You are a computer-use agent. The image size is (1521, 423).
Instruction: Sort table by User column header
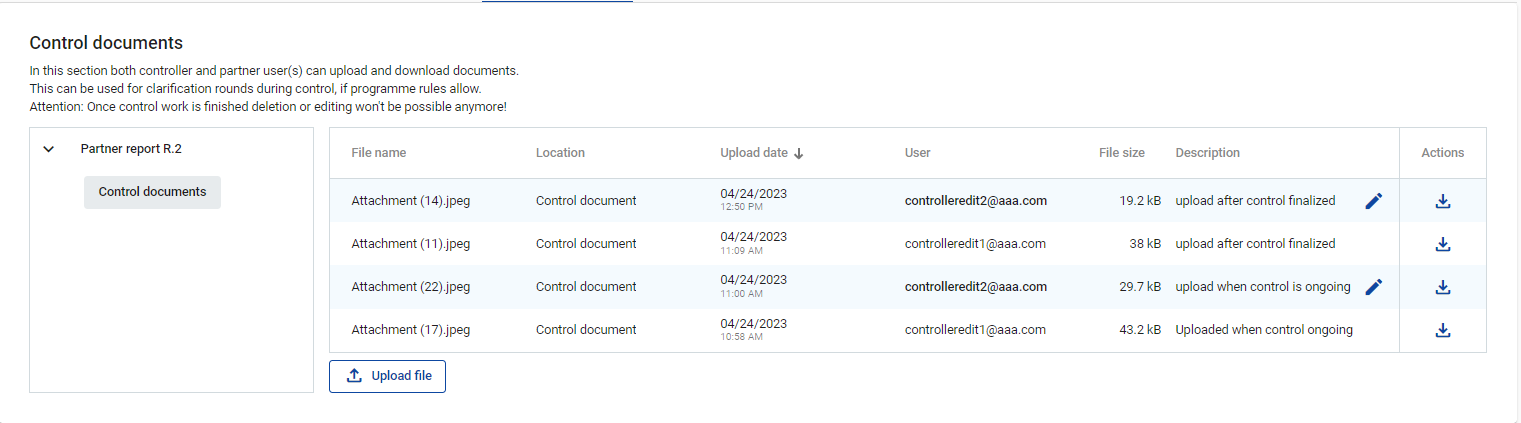click(x=917, y=153)
